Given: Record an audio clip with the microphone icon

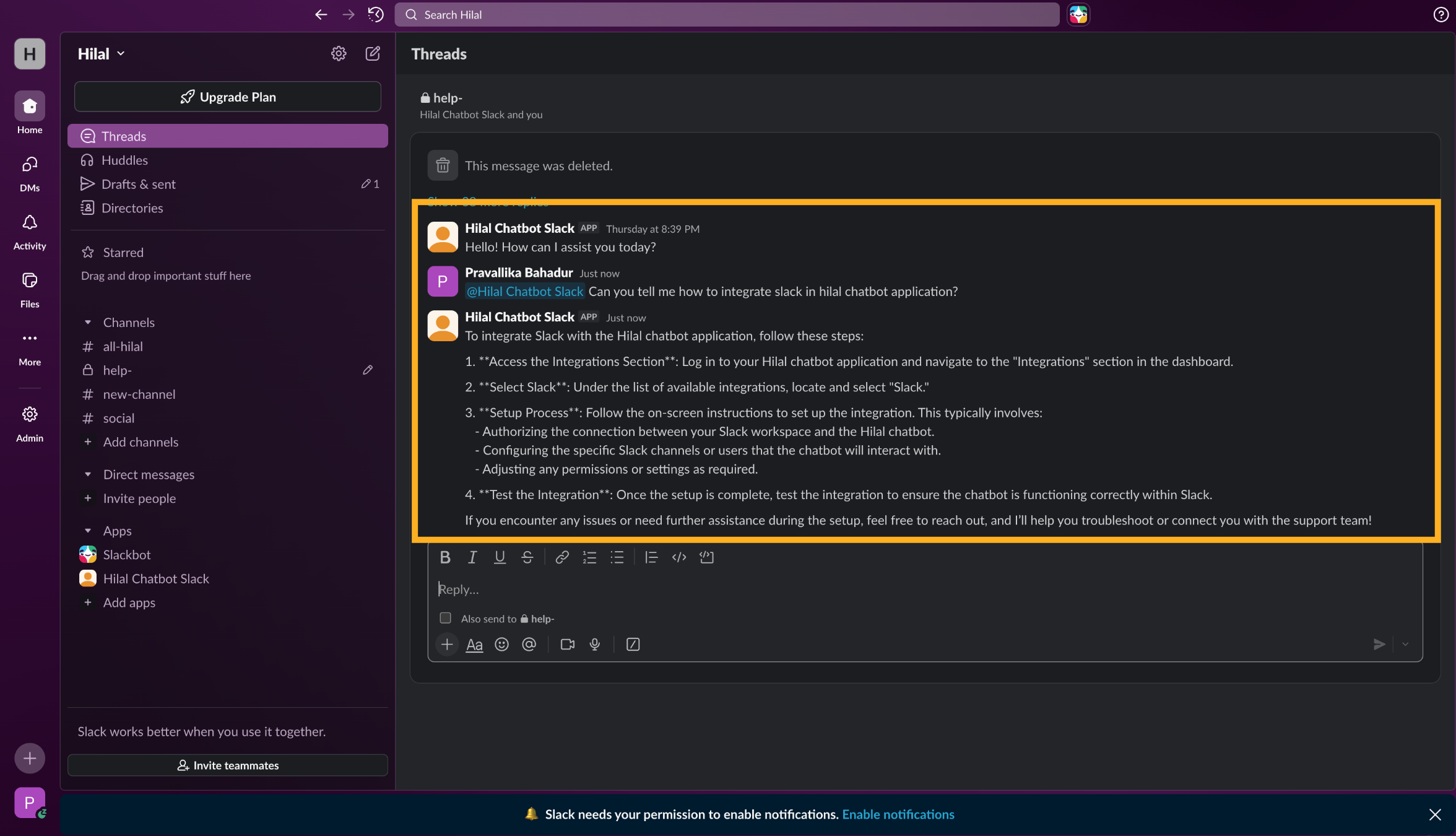Looking at the screenshot, I should pyautogui.click(x=594, y=644).
